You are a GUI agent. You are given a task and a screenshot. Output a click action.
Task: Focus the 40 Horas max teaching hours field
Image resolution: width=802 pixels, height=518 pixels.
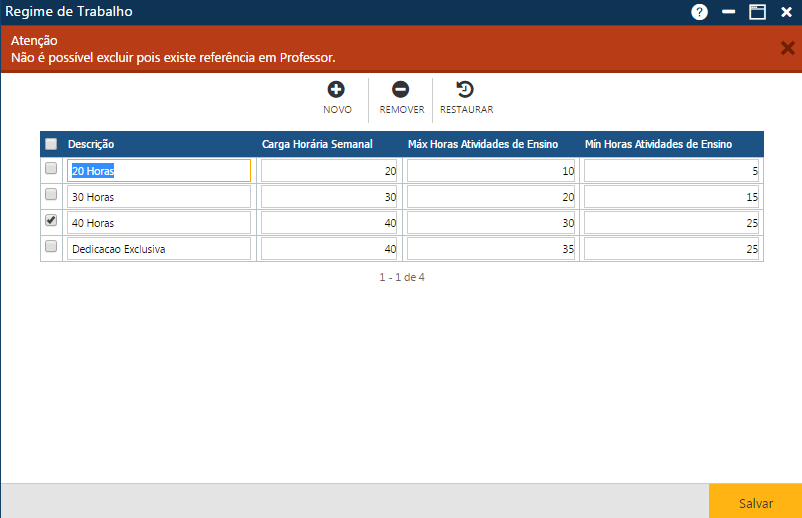click(x=490, y=223)
